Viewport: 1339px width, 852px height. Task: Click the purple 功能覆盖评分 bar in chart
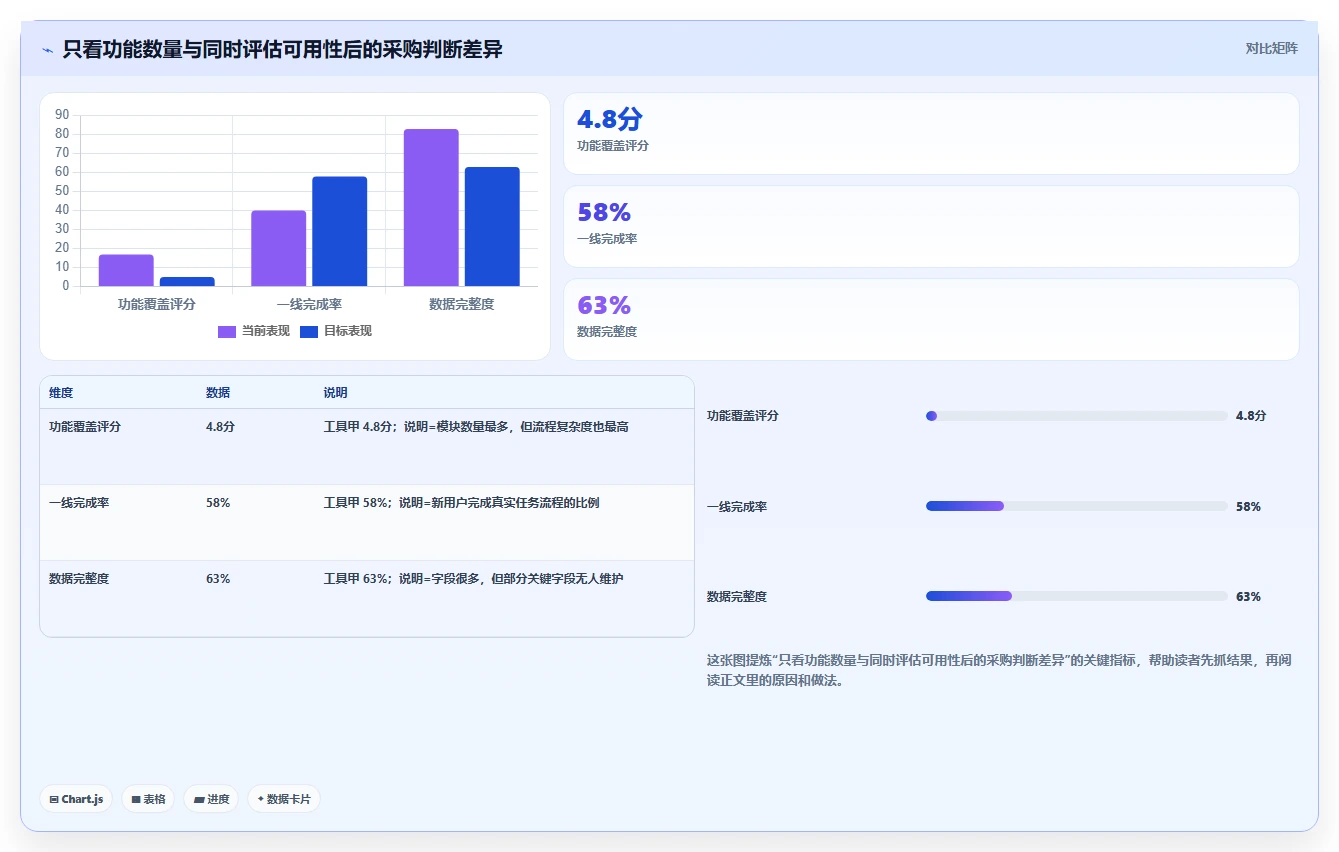click(126, 270)
